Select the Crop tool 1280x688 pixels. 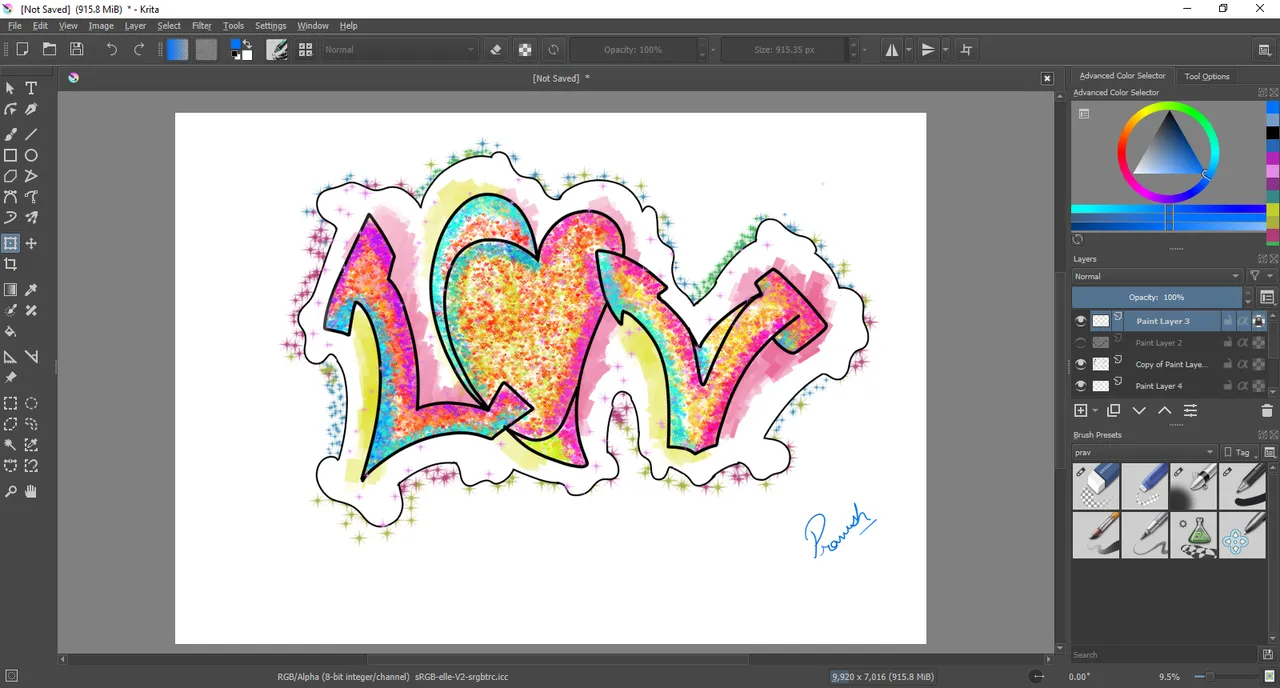tap(10, 264)
